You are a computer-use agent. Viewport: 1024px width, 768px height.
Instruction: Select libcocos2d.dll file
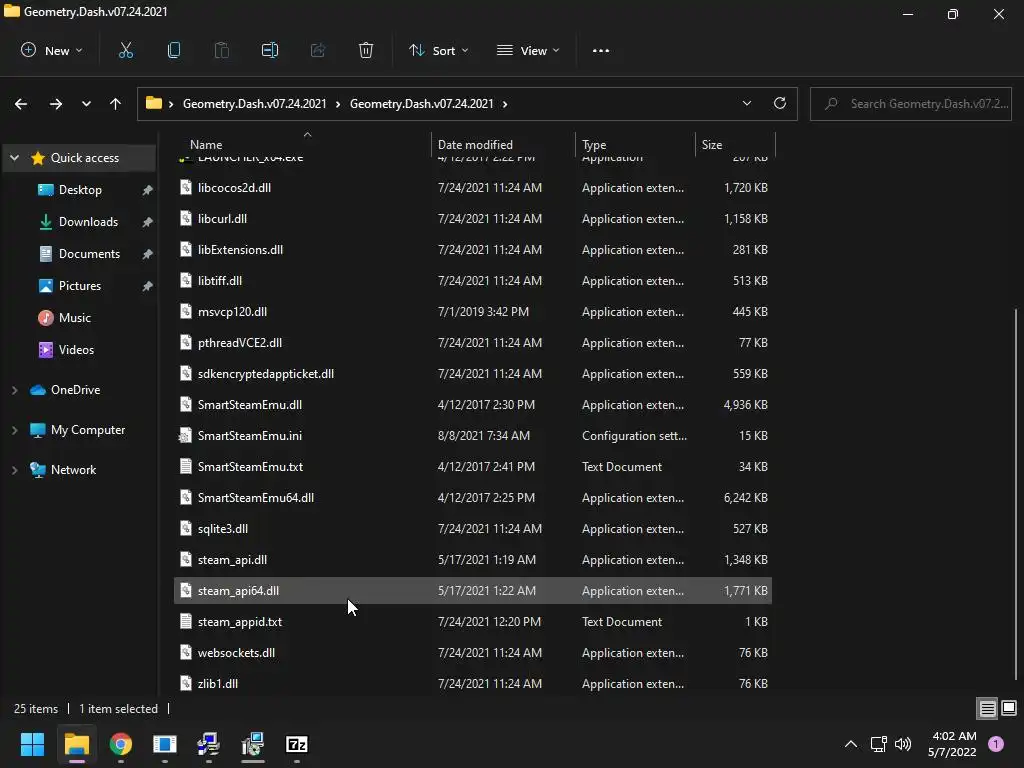473,188
